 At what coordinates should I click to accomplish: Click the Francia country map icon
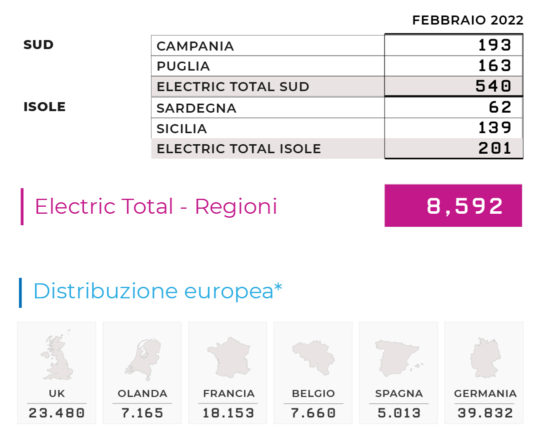[228, 358]
